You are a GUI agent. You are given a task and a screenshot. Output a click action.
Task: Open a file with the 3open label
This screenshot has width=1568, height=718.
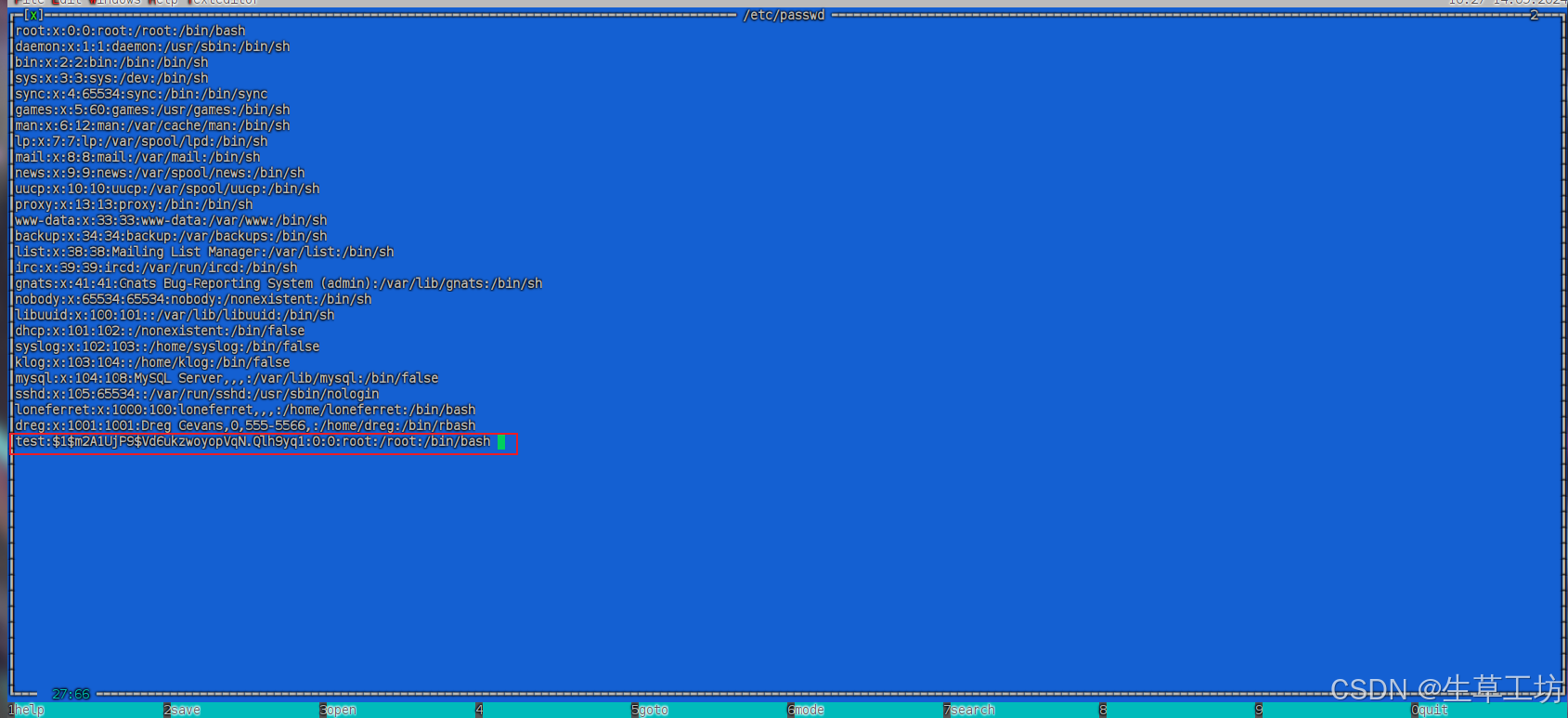[x=338, y=710]
